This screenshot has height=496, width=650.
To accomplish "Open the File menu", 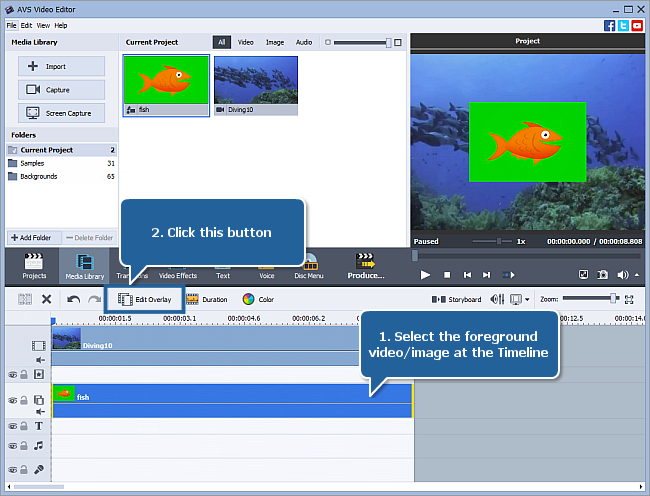I will [11, 26].
